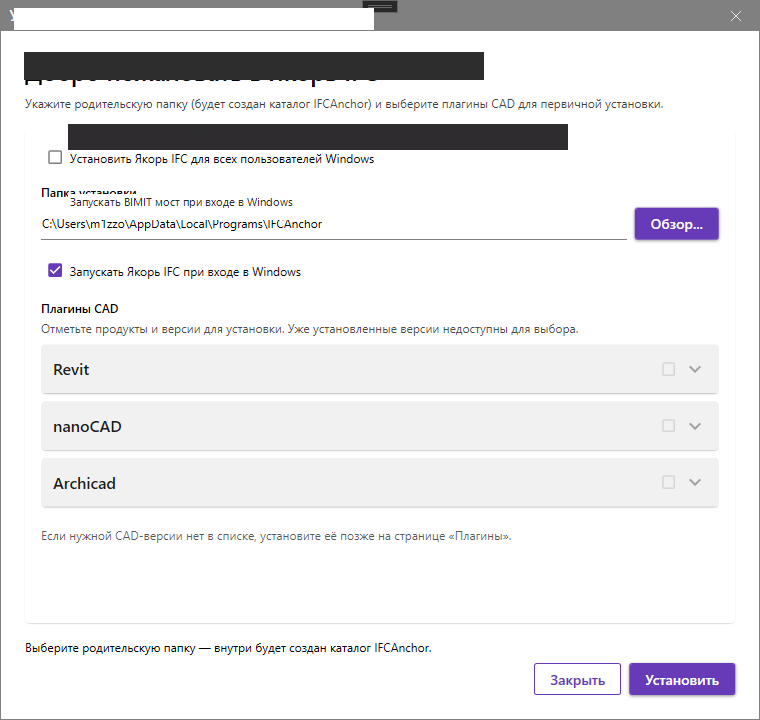
Task: Click the Установить button
Action: coord(682,679)
